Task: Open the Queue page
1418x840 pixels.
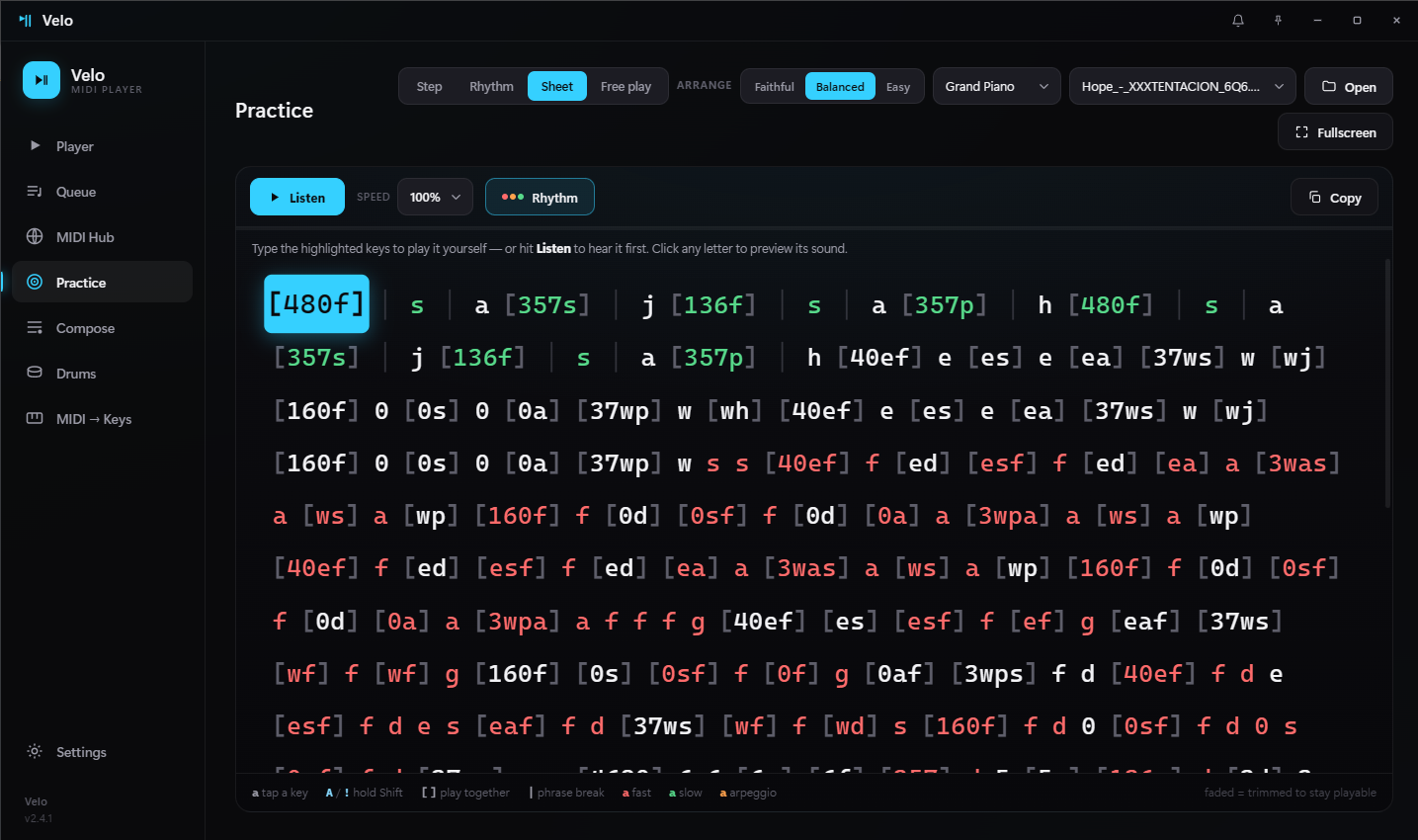Action: [102, 191]
